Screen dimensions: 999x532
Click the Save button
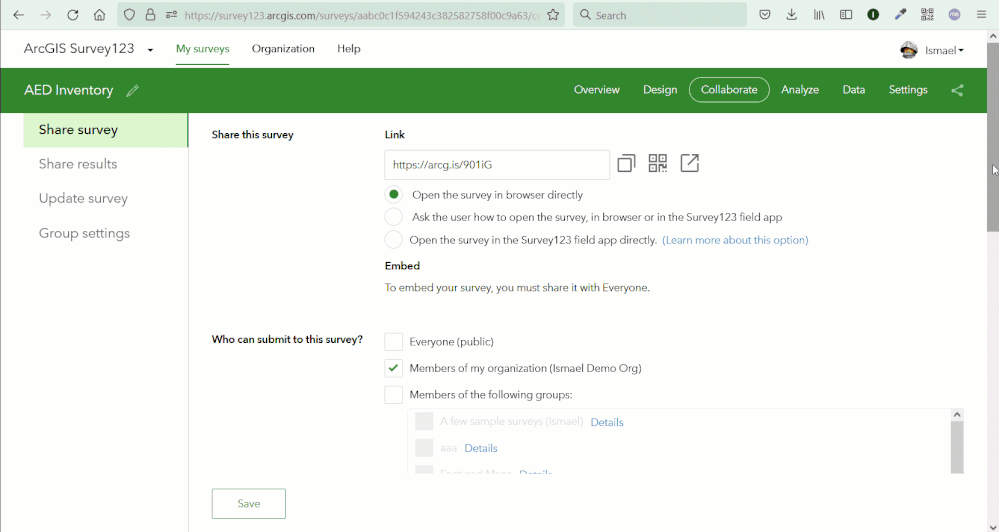click(248, 504)
